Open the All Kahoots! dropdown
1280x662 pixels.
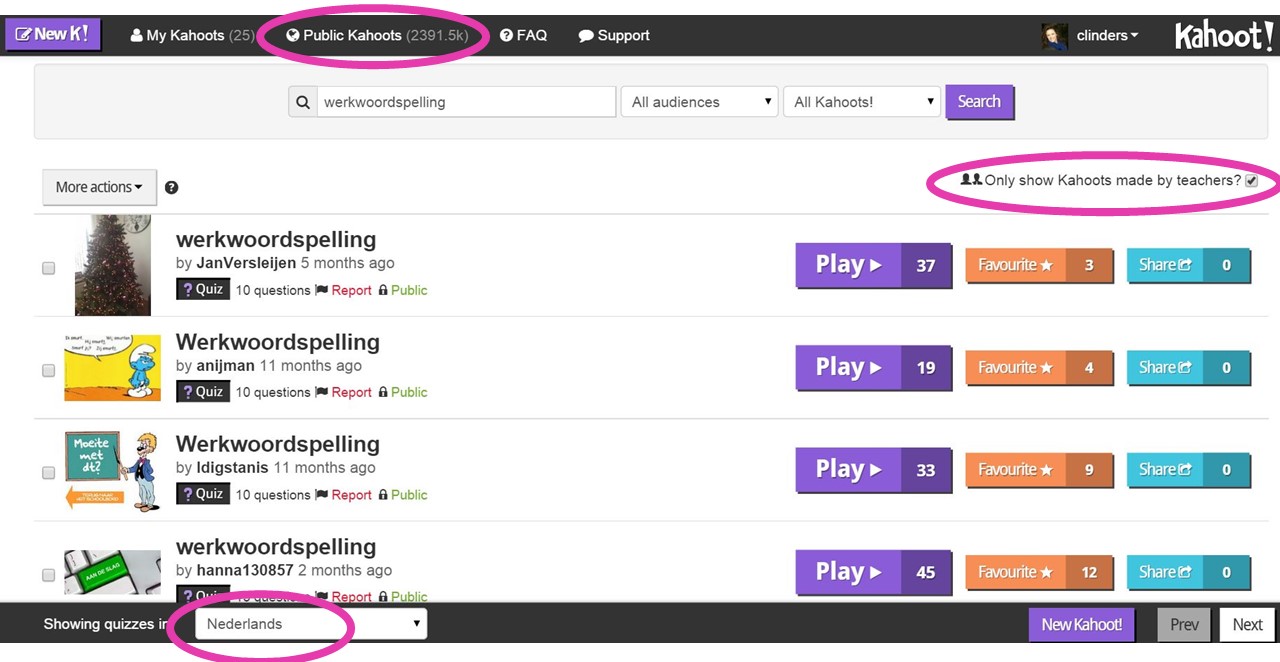pos(862,102)
